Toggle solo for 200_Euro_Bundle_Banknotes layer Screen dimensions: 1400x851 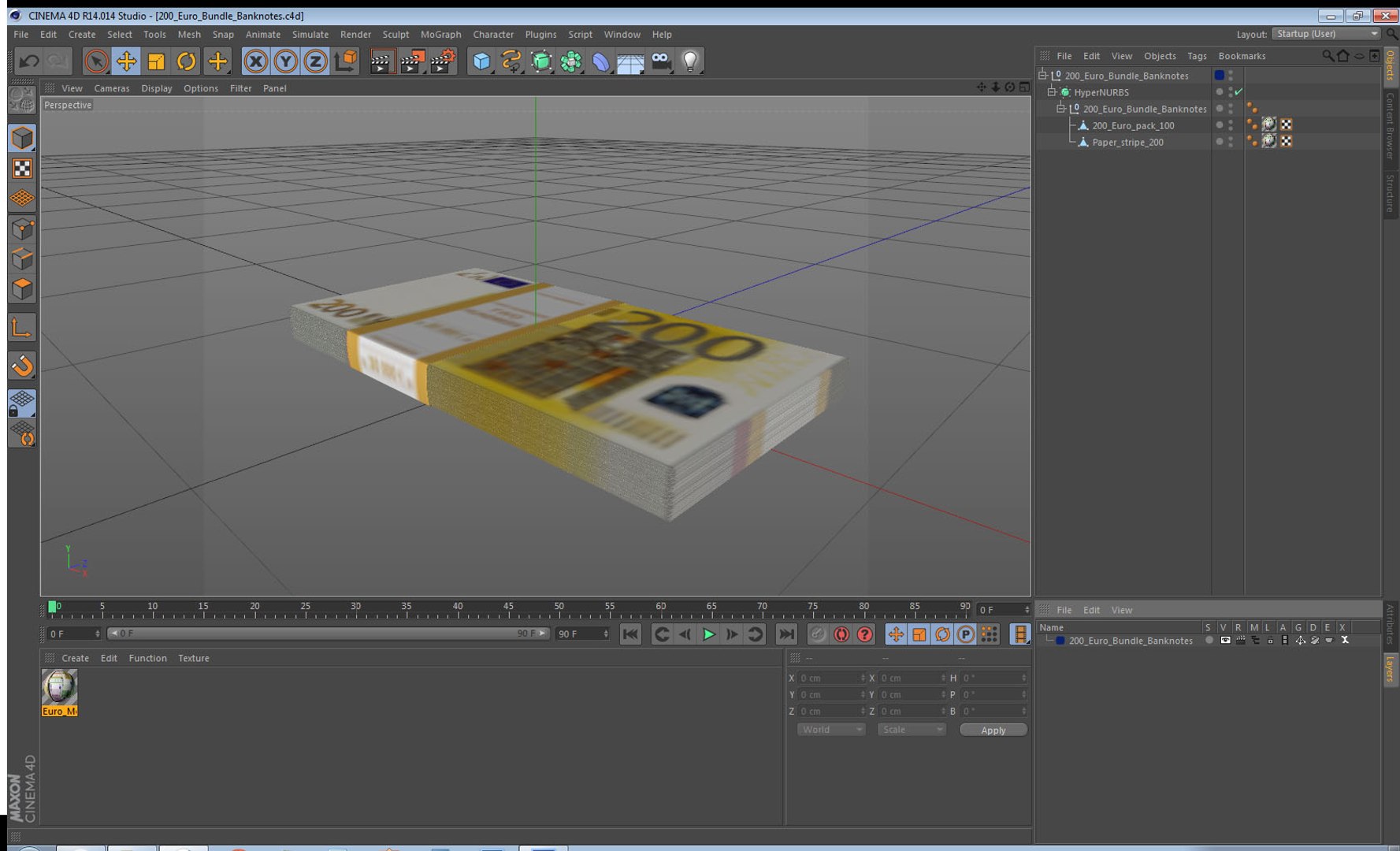click(1209, 641)
